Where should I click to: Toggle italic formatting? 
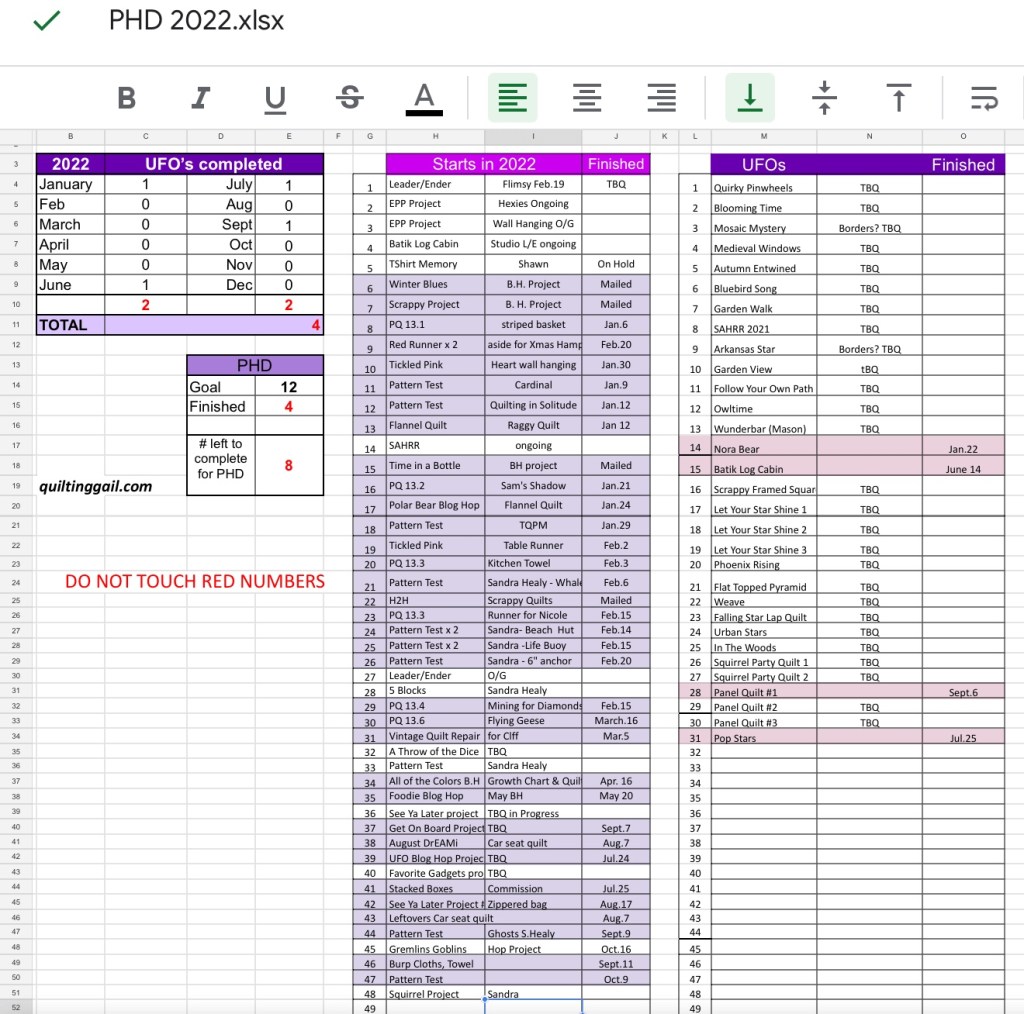point(201,97)
